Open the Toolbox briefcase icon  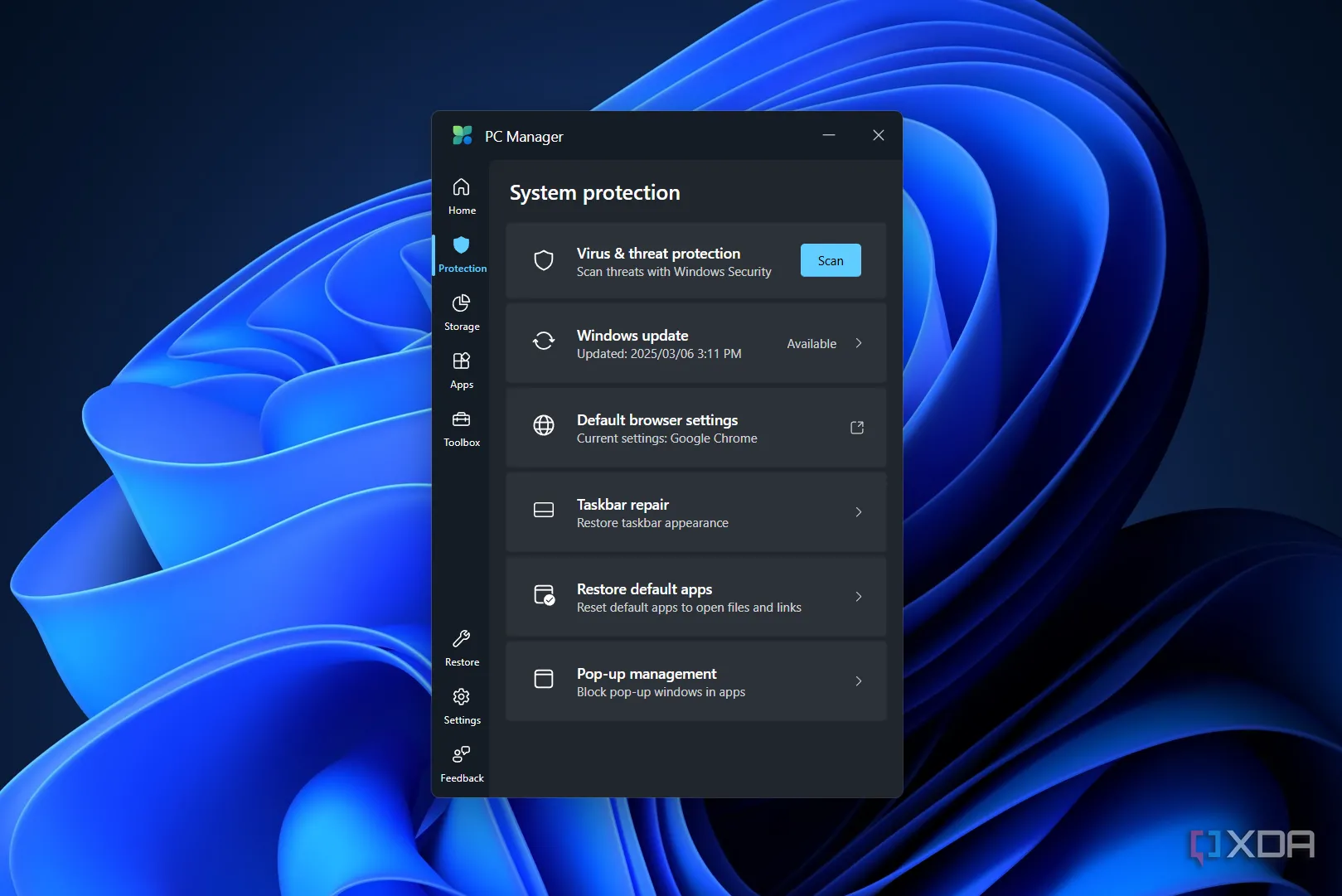461,419
